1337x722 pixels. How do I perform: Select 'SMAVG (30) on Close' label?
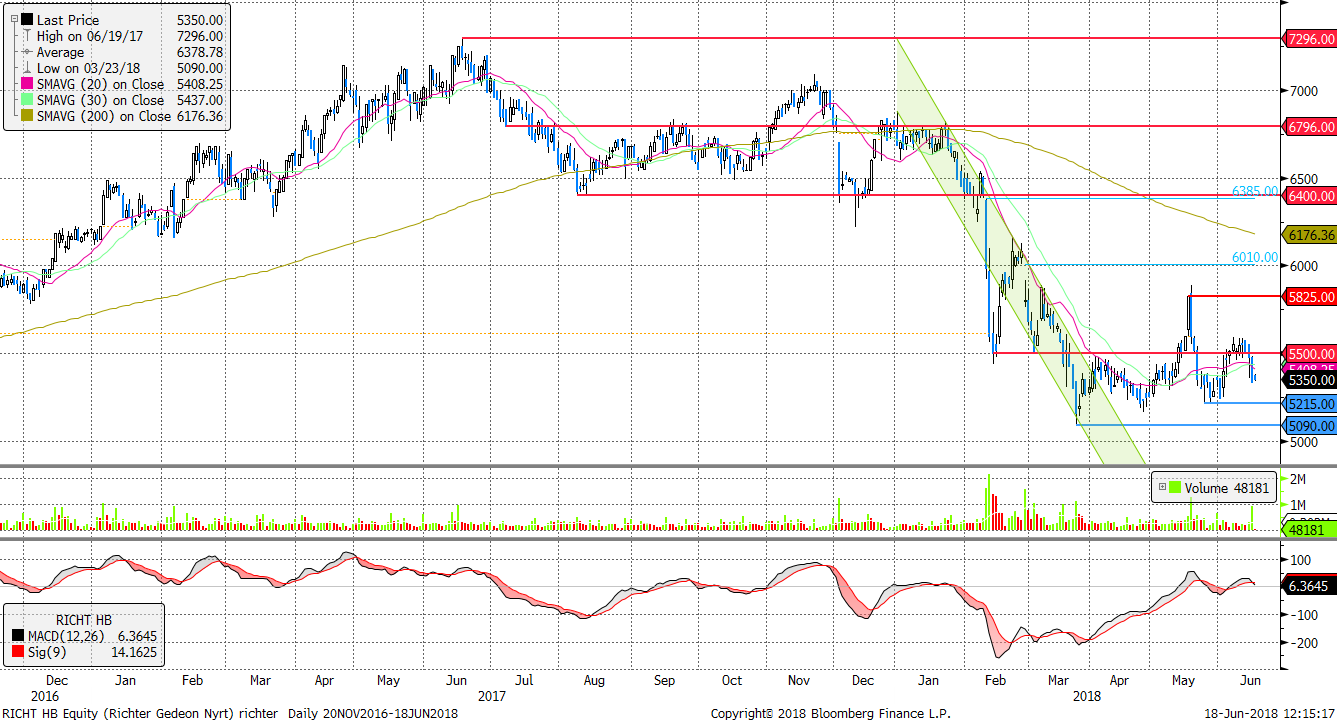click(x=100, y=100)
